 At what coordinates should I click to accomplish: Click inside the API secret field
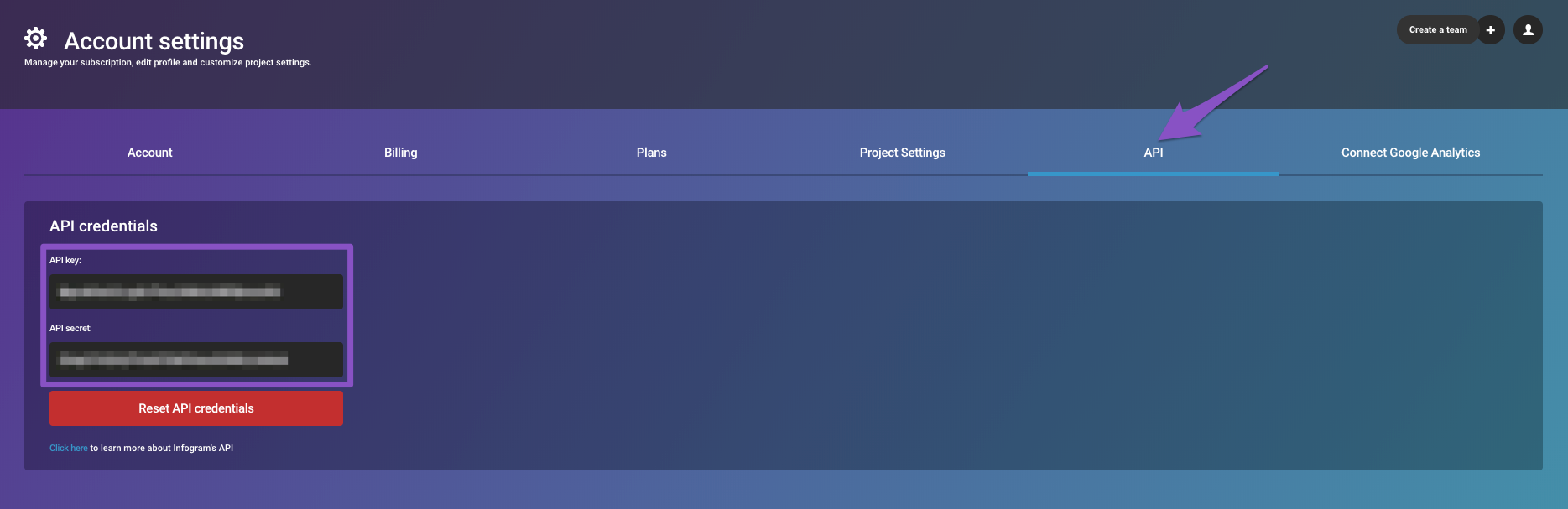[x=195, y=360]
